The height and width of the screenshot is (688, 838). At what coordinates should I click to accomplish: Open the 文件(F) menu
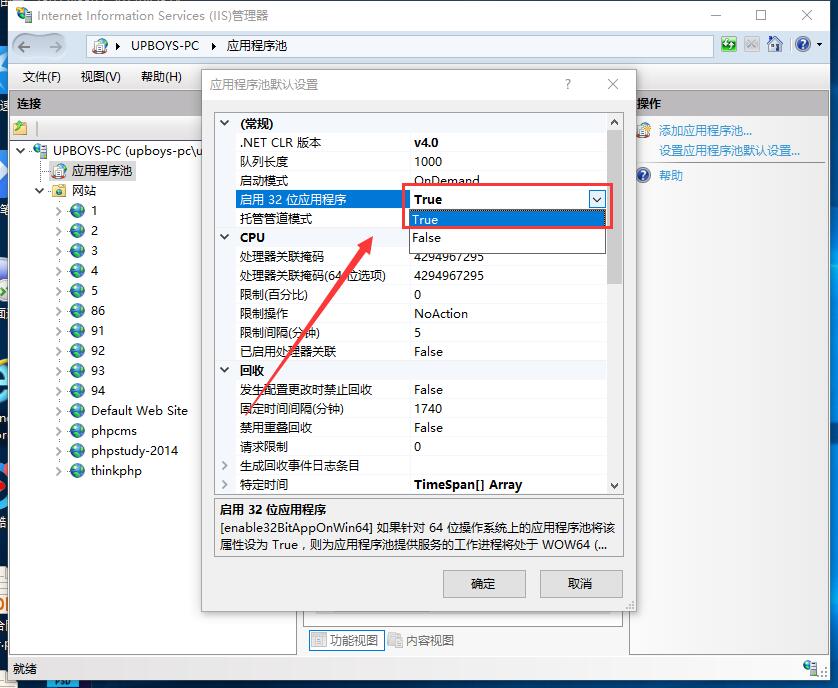click(42, 77)
